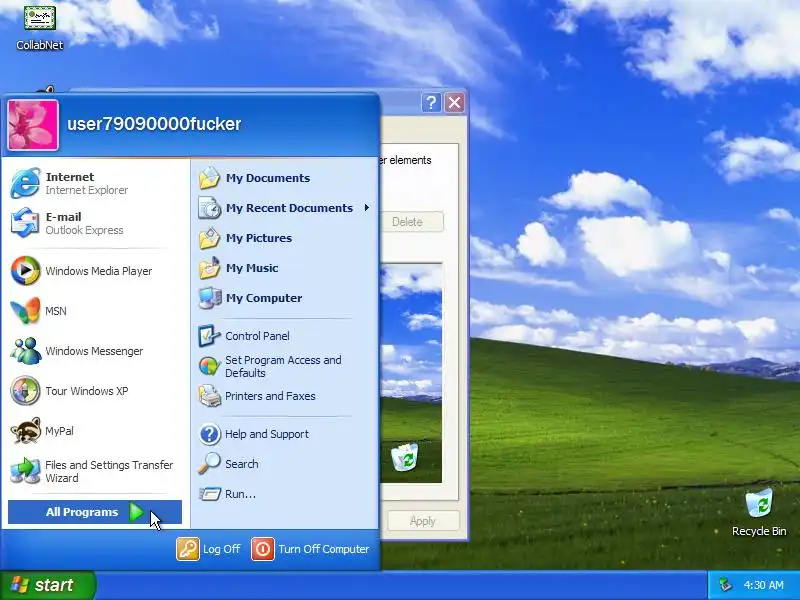This screenshot has height=600, width=800.
Task: Open Internet Explorer from the Start menu
Action: pos(25,183)
